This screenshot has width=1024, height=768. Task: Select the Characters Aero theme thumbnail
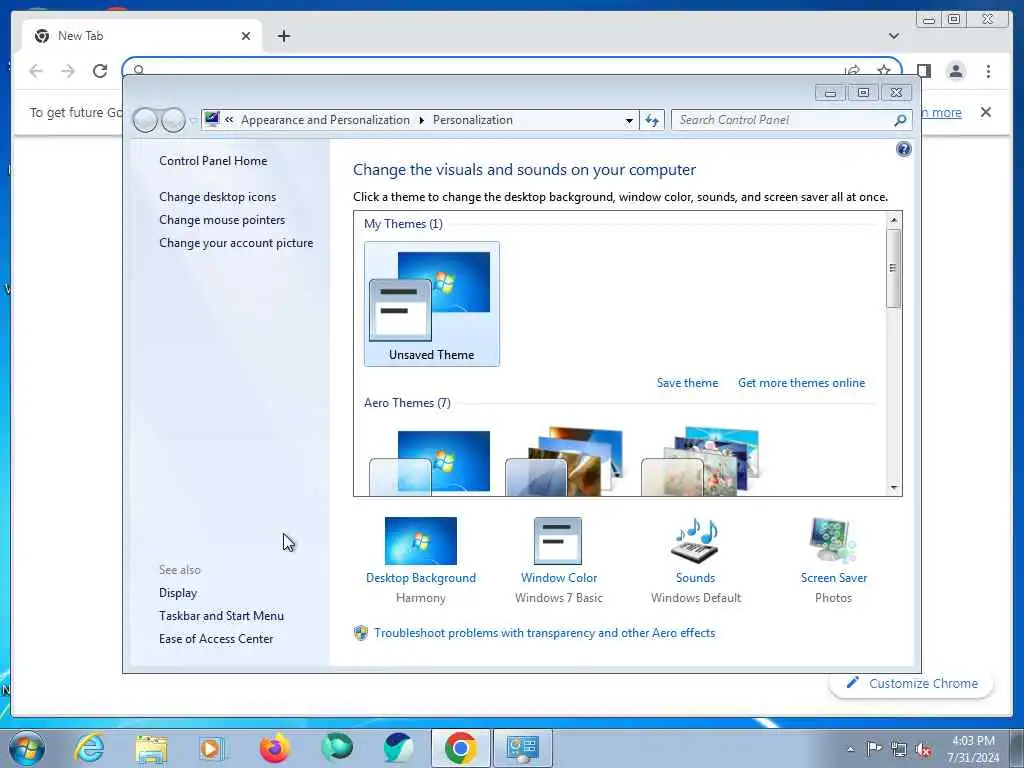click(x=701, y=462)
